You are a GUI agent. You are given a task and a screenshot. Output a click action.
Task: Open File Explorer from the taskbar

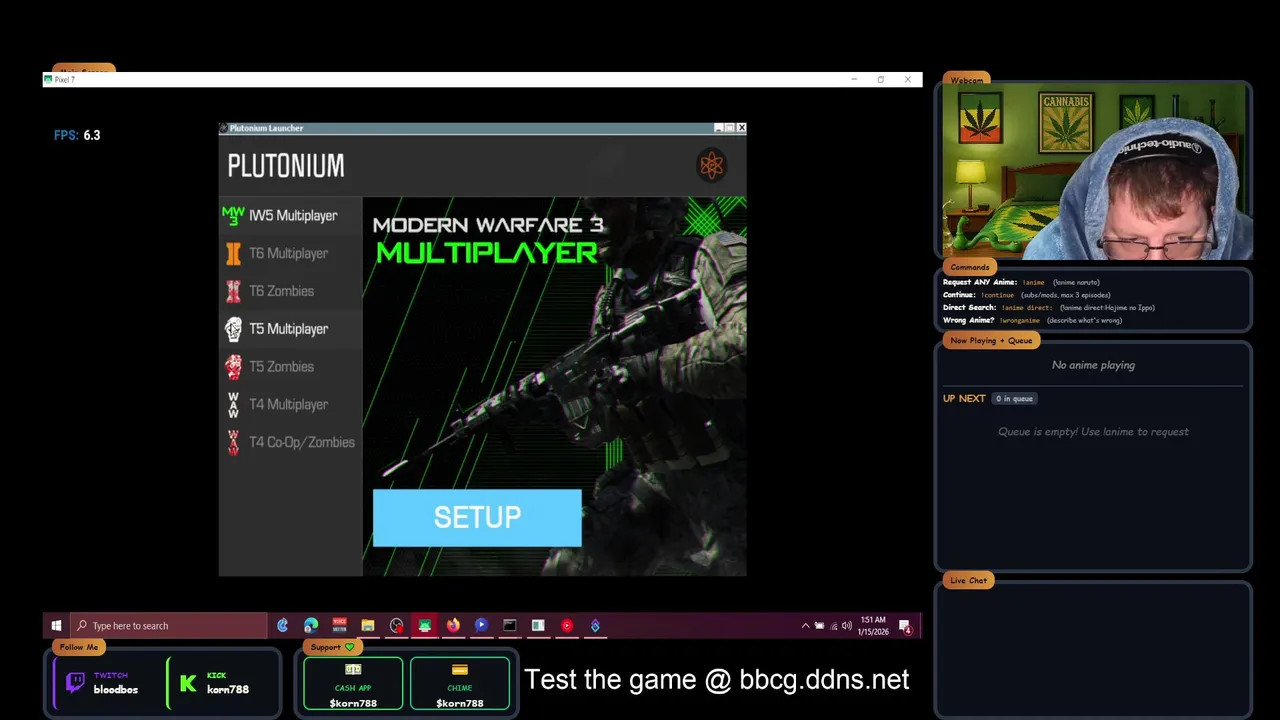coord(368,626)
